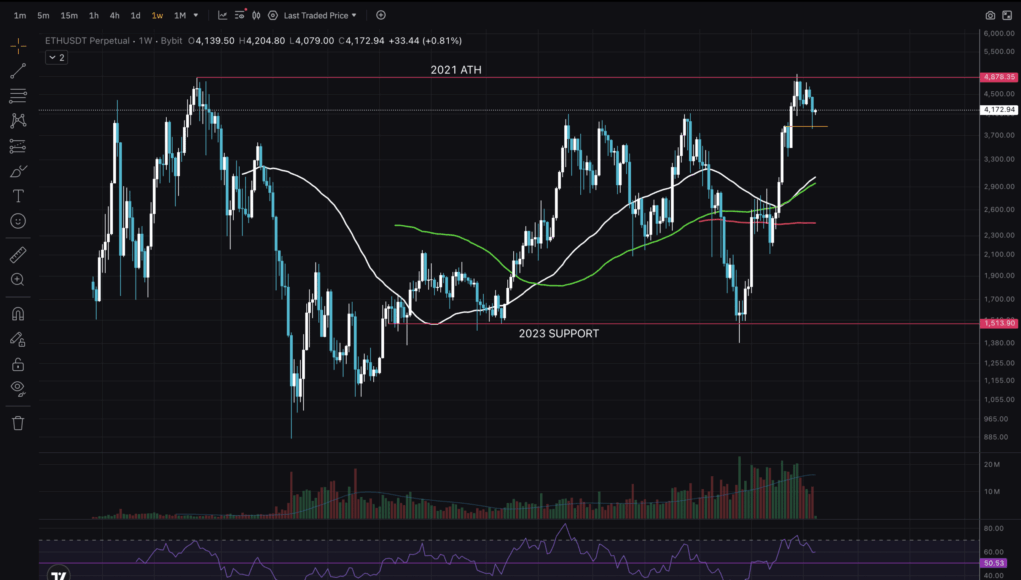
Task: Open the Last Traded Price dropdown
Action: [x=320, y=16]
